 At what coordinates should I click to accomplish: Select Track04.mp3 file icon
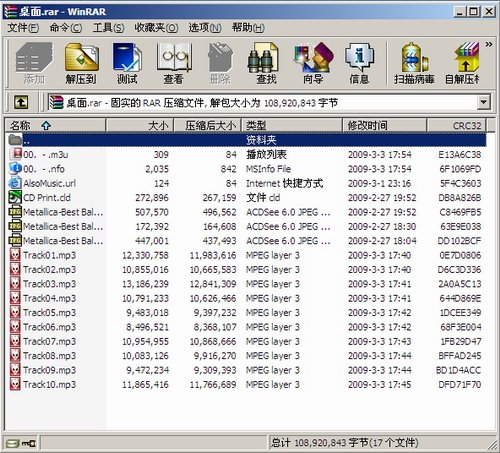(15, 298)
